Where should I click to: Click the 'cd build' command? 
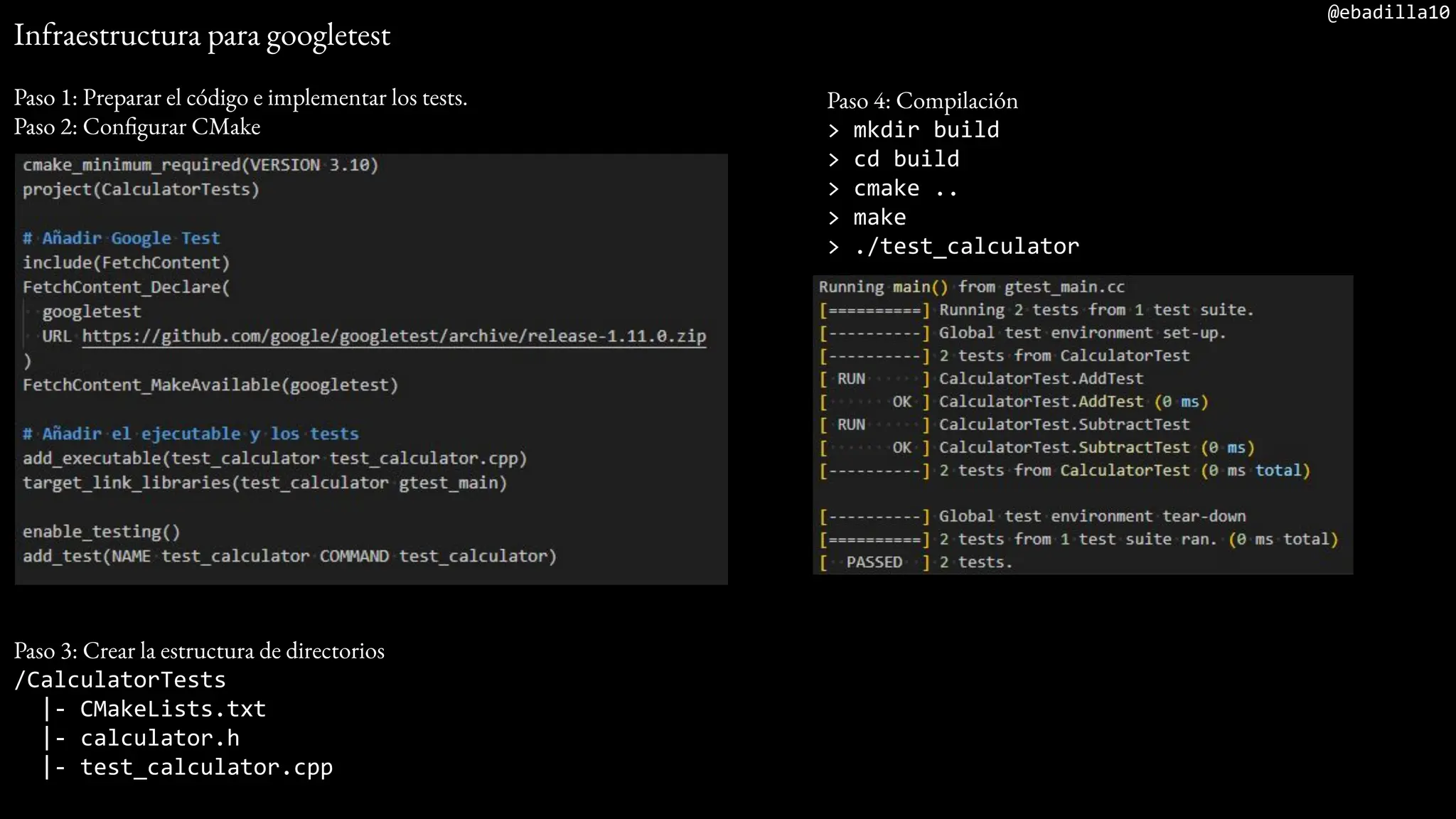pos(906,159)
